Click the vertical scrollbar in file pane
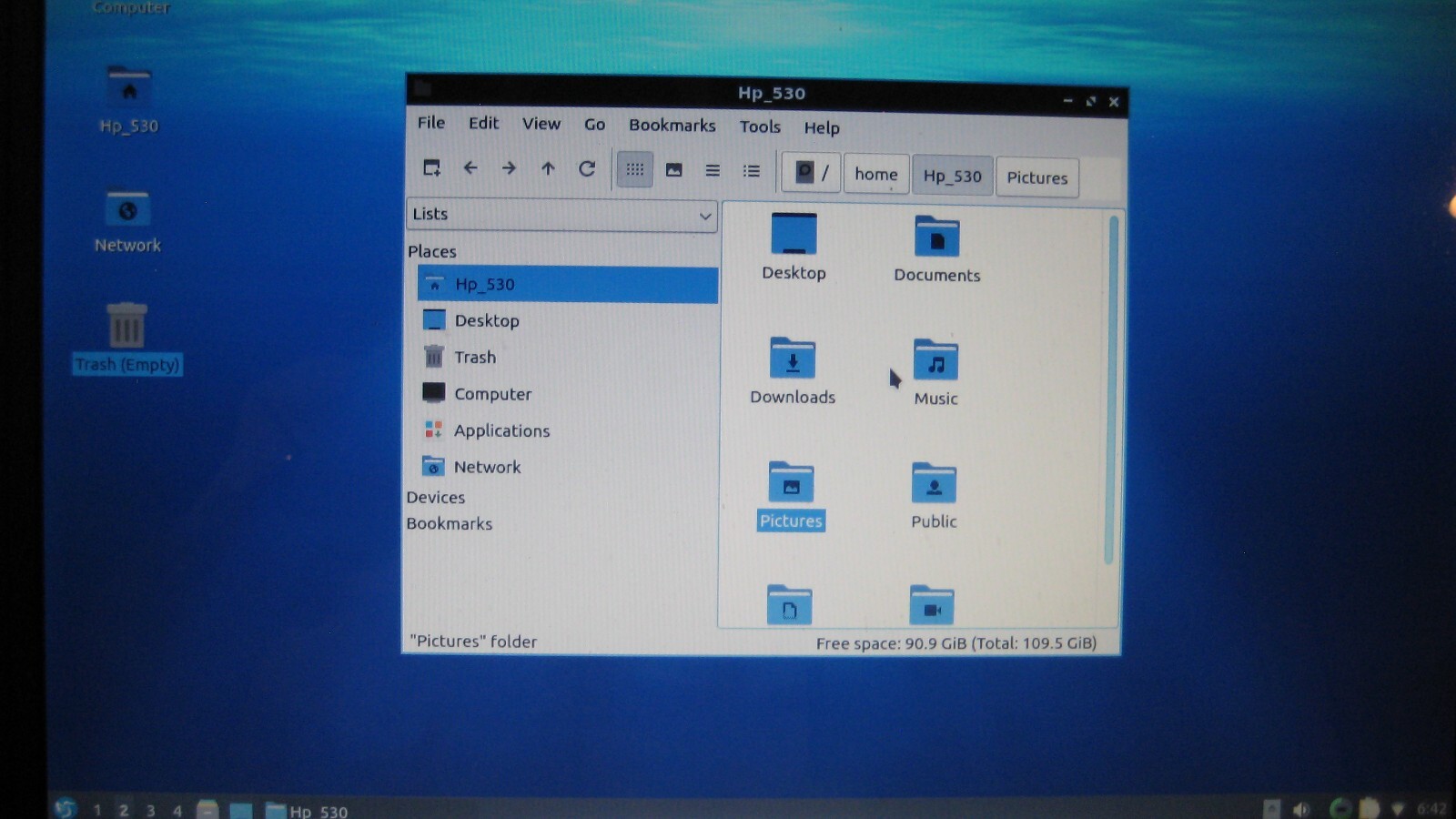The height and width of the screenshot is (819, 1456). click(1111, 389)
